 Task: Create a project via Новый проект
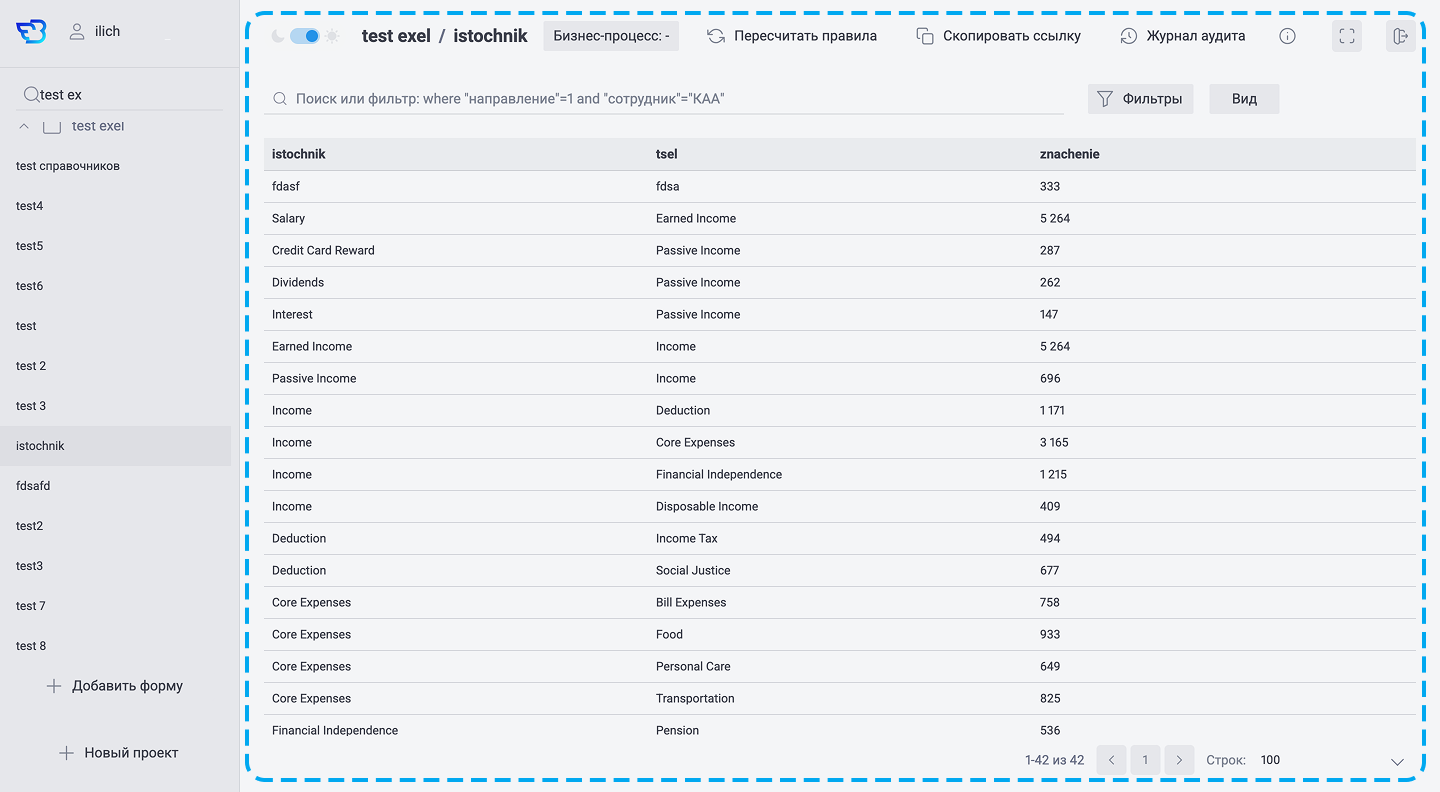[118, 753]
